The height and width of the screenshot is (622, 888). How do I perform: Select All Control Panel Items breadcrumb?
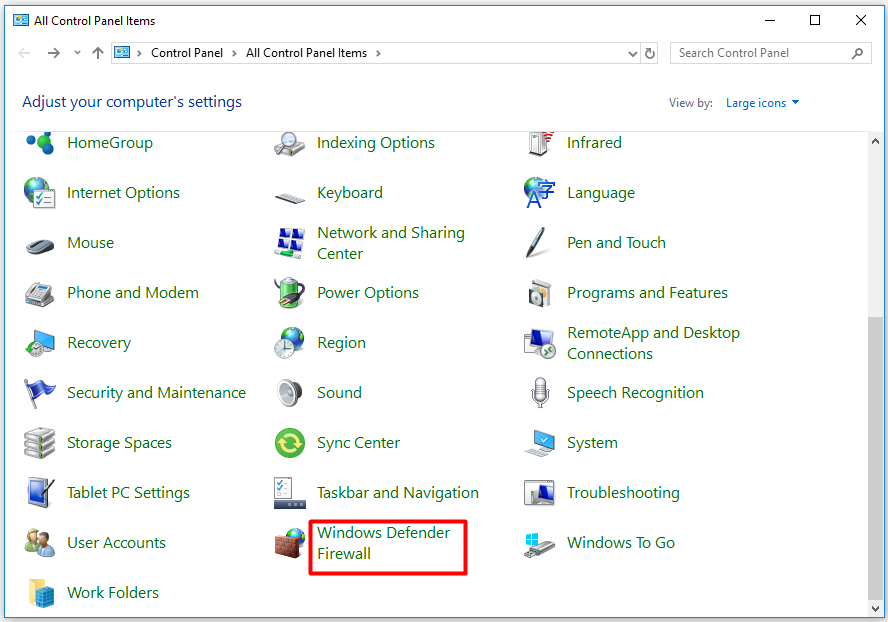click(306, 53)
